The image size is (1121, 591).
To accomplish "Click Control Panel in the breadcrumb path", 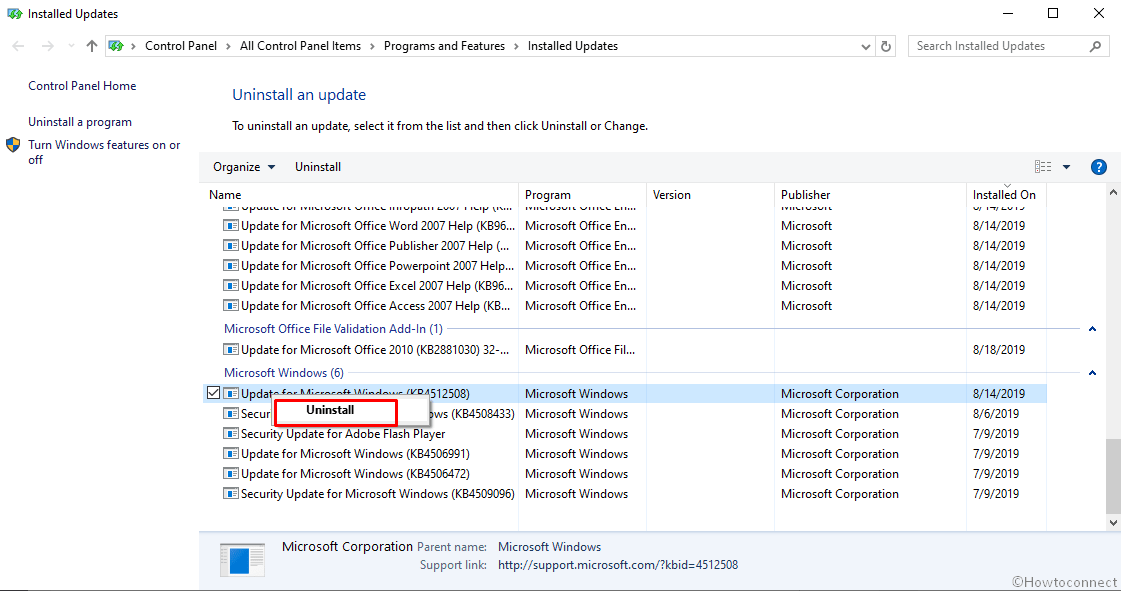I will pyautogui.click(x=181, y=46).
